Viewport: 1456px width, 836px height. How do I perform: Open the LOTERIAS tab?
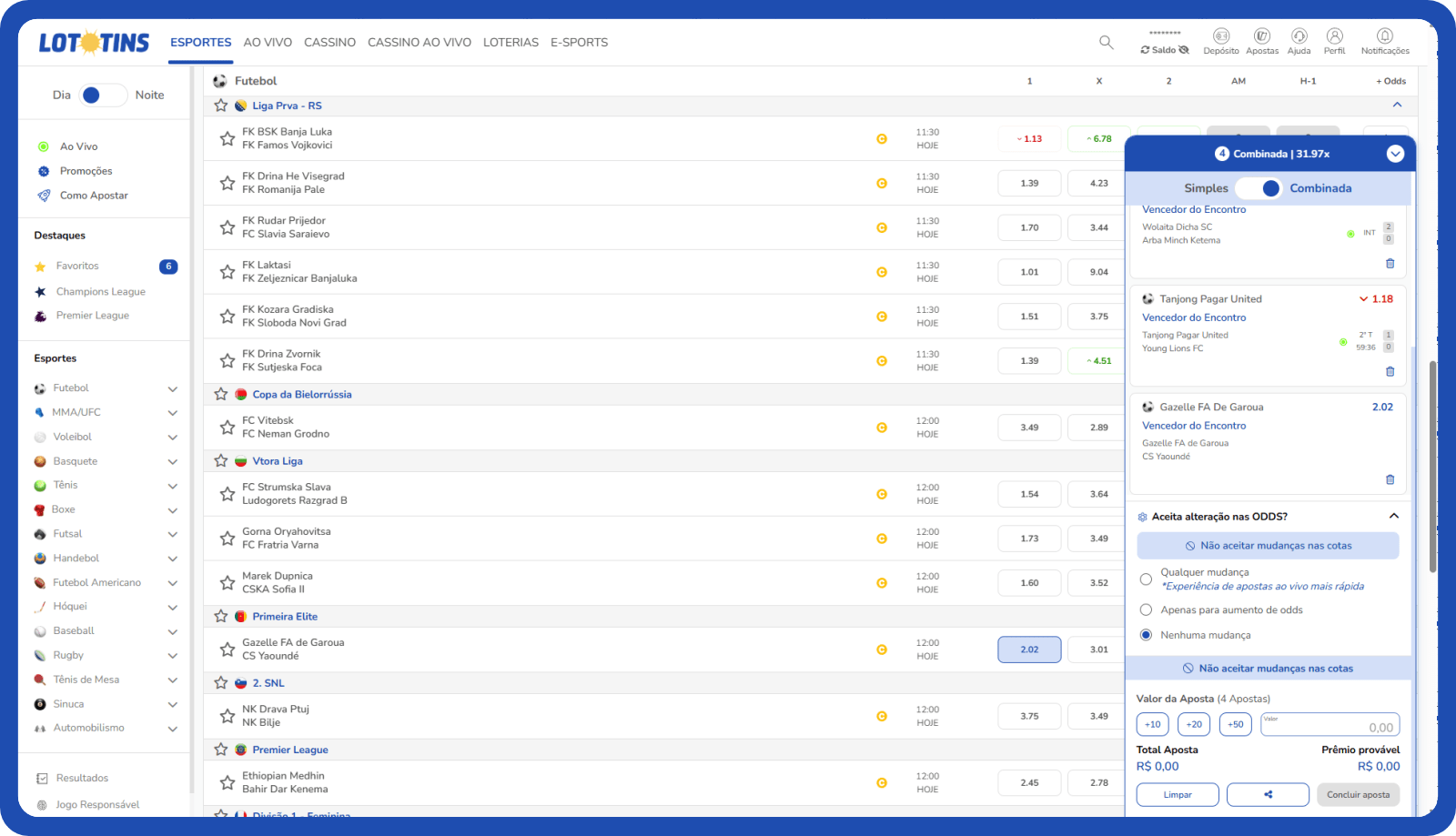tap(511, 43)
